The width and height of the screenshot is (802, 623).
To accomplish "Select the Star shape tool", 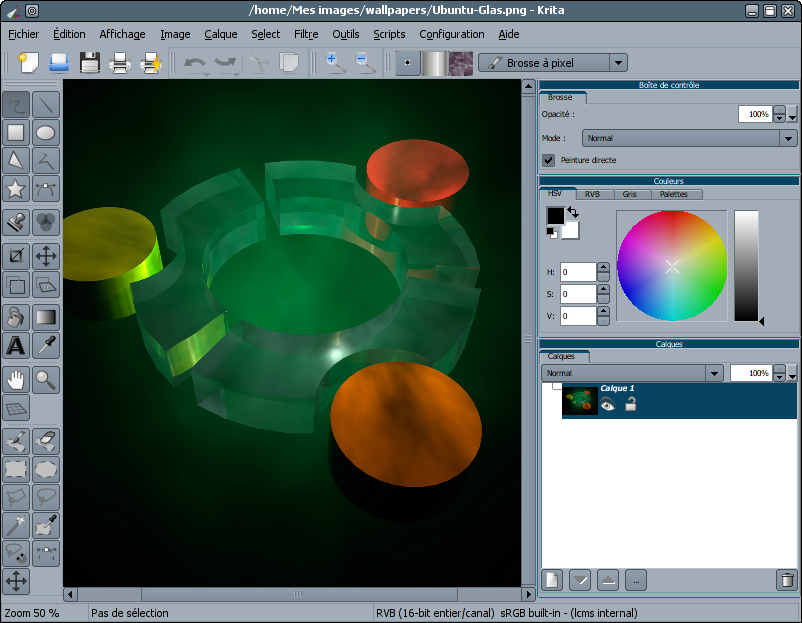I will click(16, 189).
